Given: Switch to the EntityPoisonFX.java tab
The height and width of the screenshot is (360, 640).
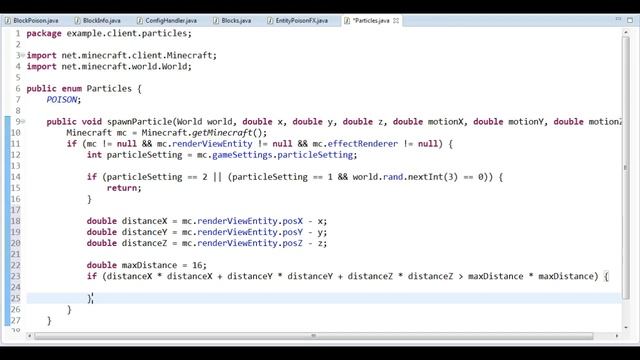Looking at the screenshot, I should 298,20.
